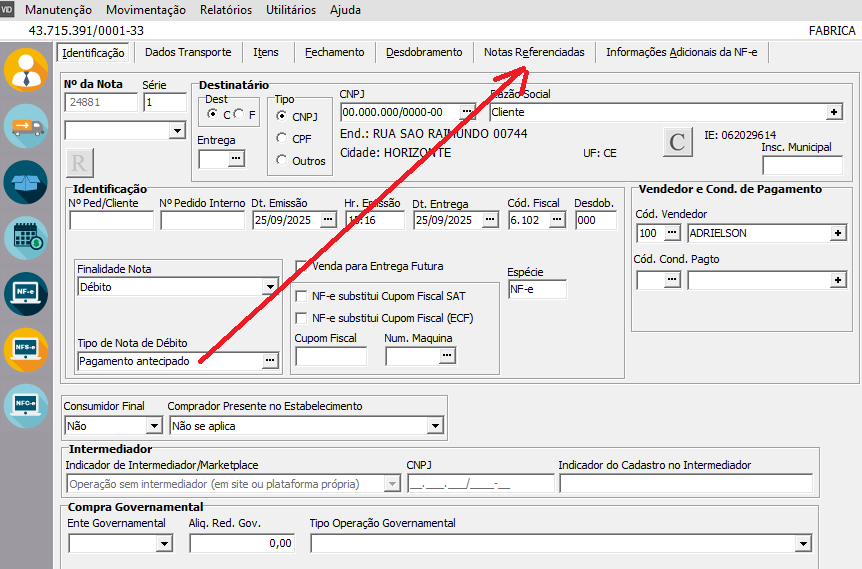The image size is (862, 569).
Task: Open the Ente Governamental dropdown
Action: pyautogui.click(x=164, y=544)
